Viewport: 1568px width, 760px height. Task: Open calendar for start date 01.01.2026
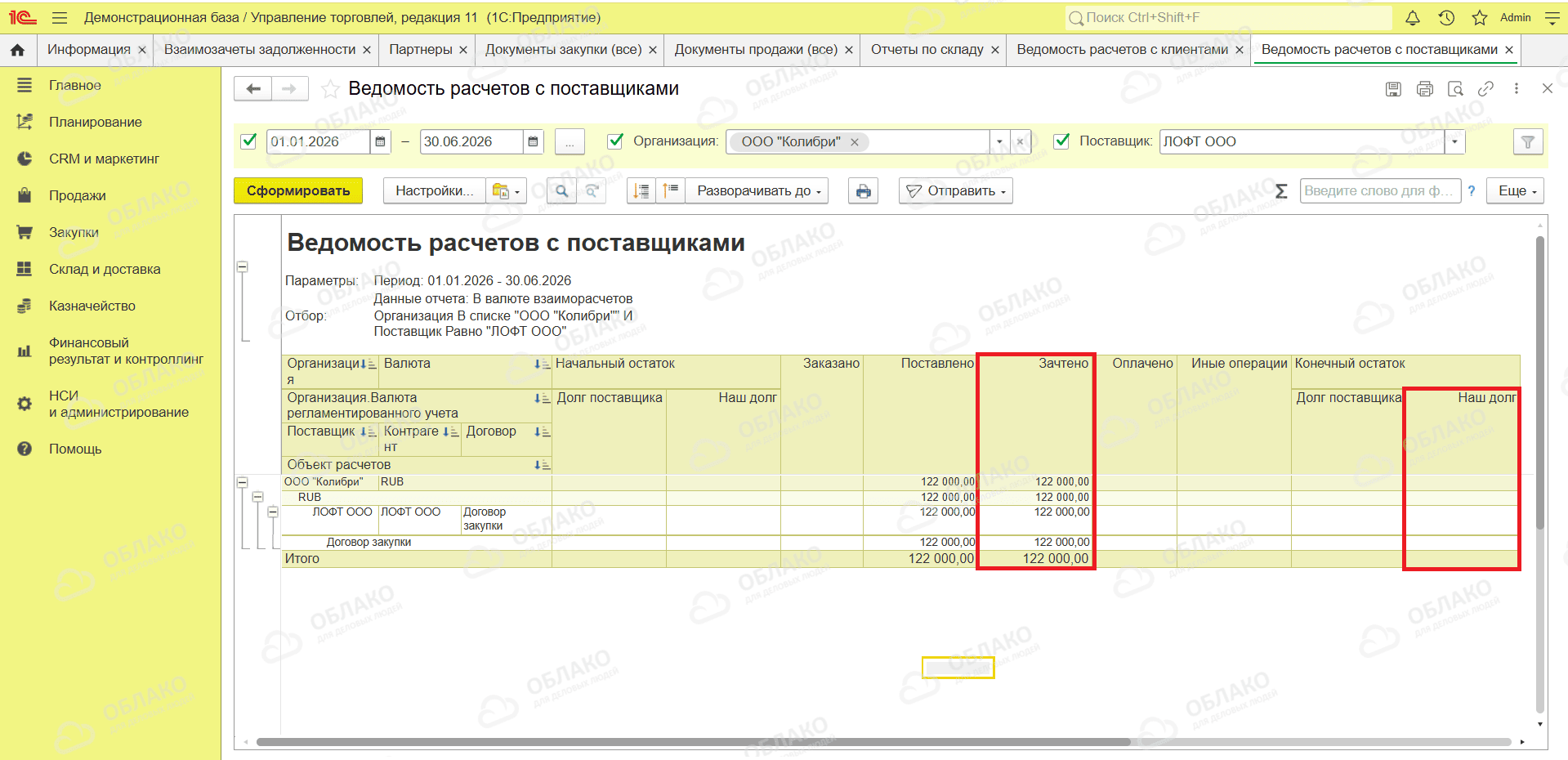381,141
